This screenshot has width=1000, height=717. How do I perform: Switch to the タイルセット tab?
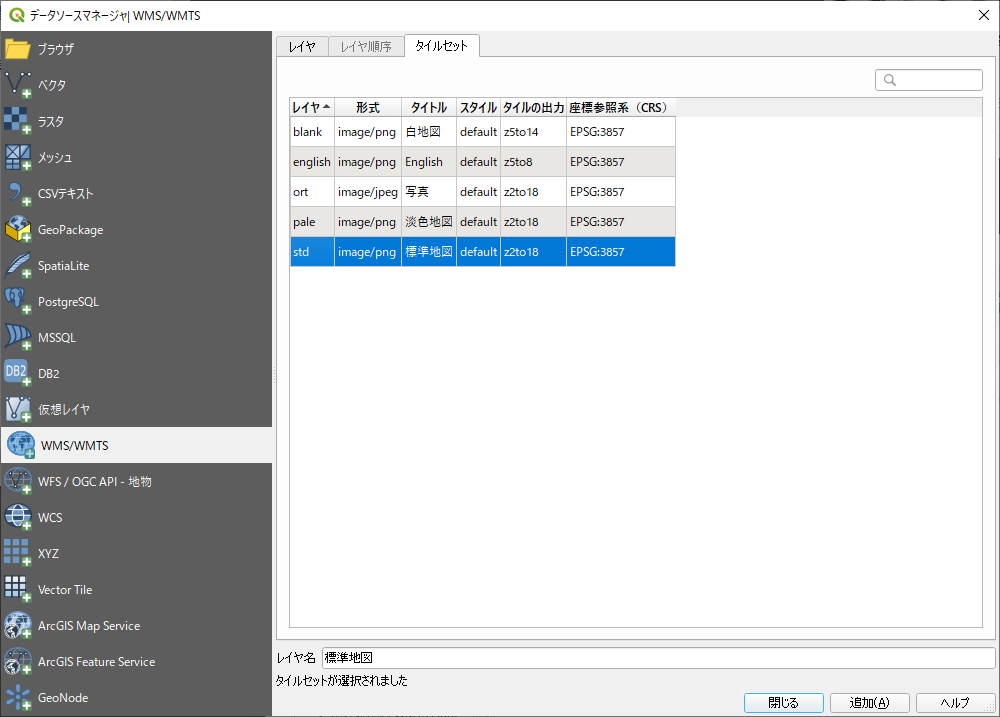tap(442, 45)
